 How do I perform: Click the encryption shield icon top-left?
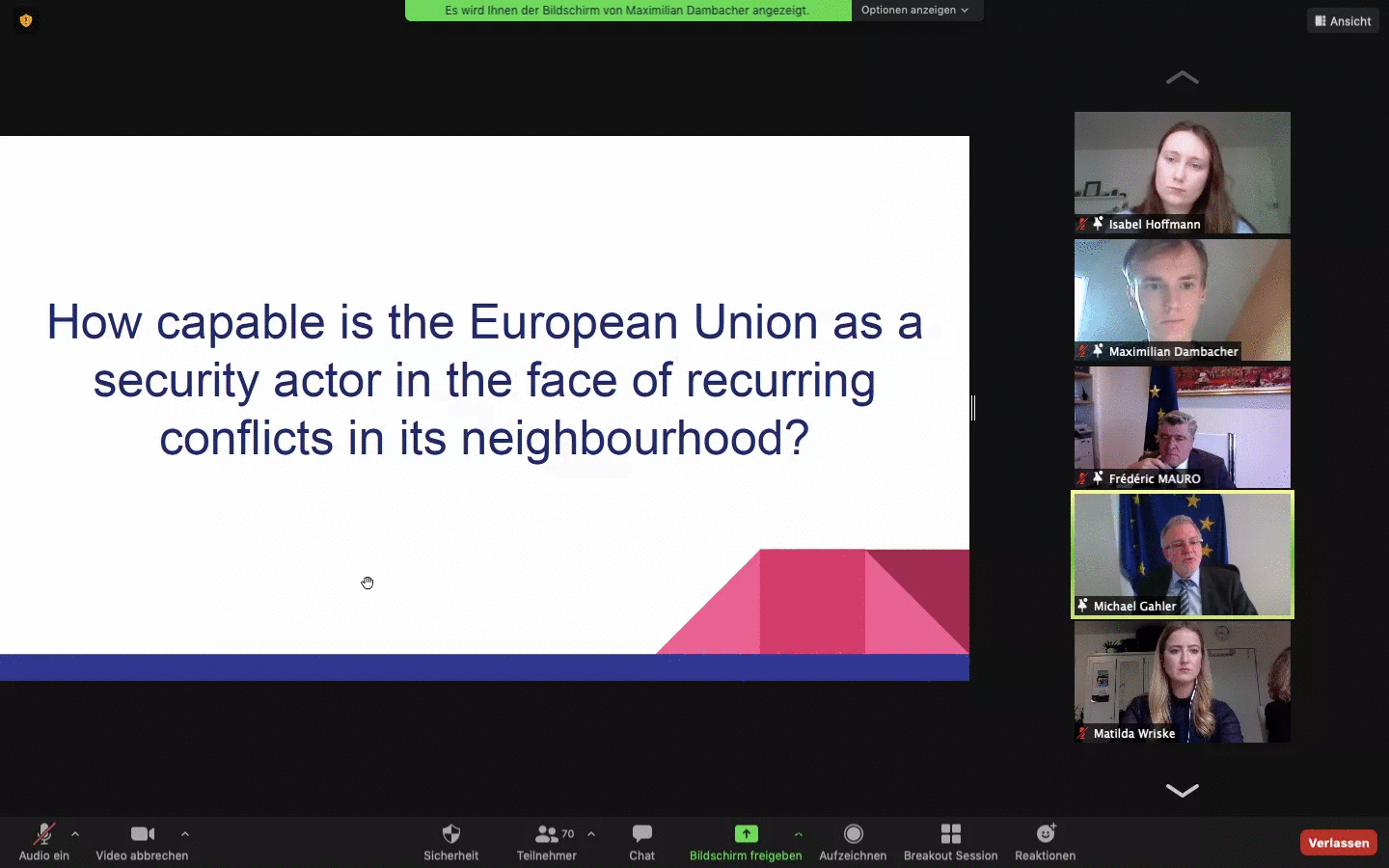[26, 20]
